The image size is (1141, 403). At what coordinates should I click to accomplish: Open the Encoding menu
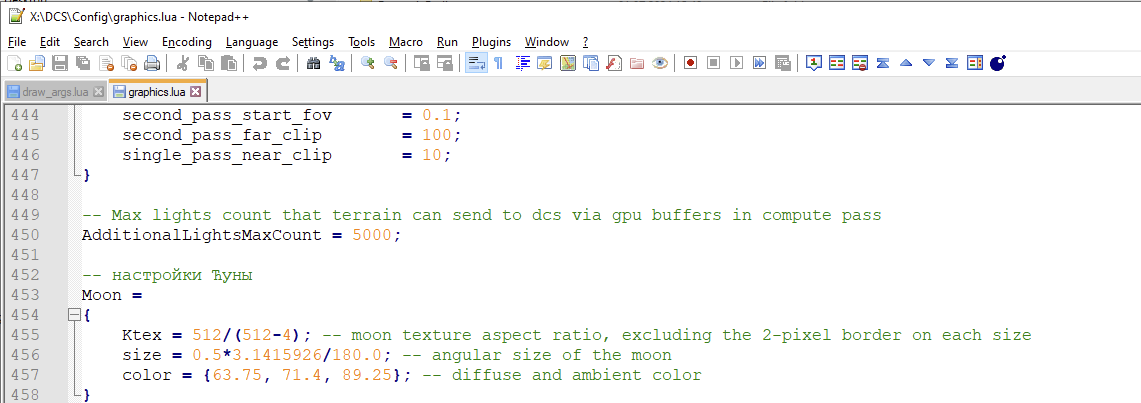187,41
